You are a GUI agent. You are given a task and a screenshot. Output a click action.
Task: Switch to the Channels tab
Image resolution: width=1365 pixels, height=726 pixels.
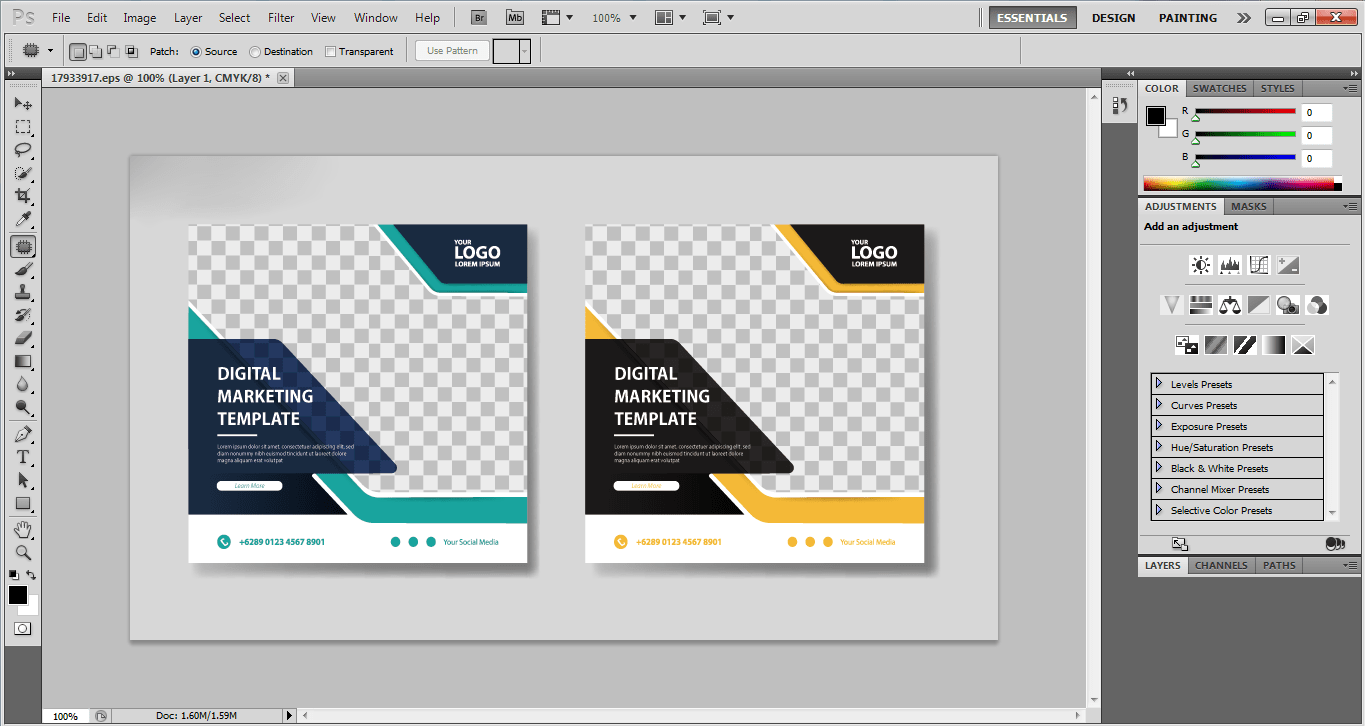tap(1221, 565)
